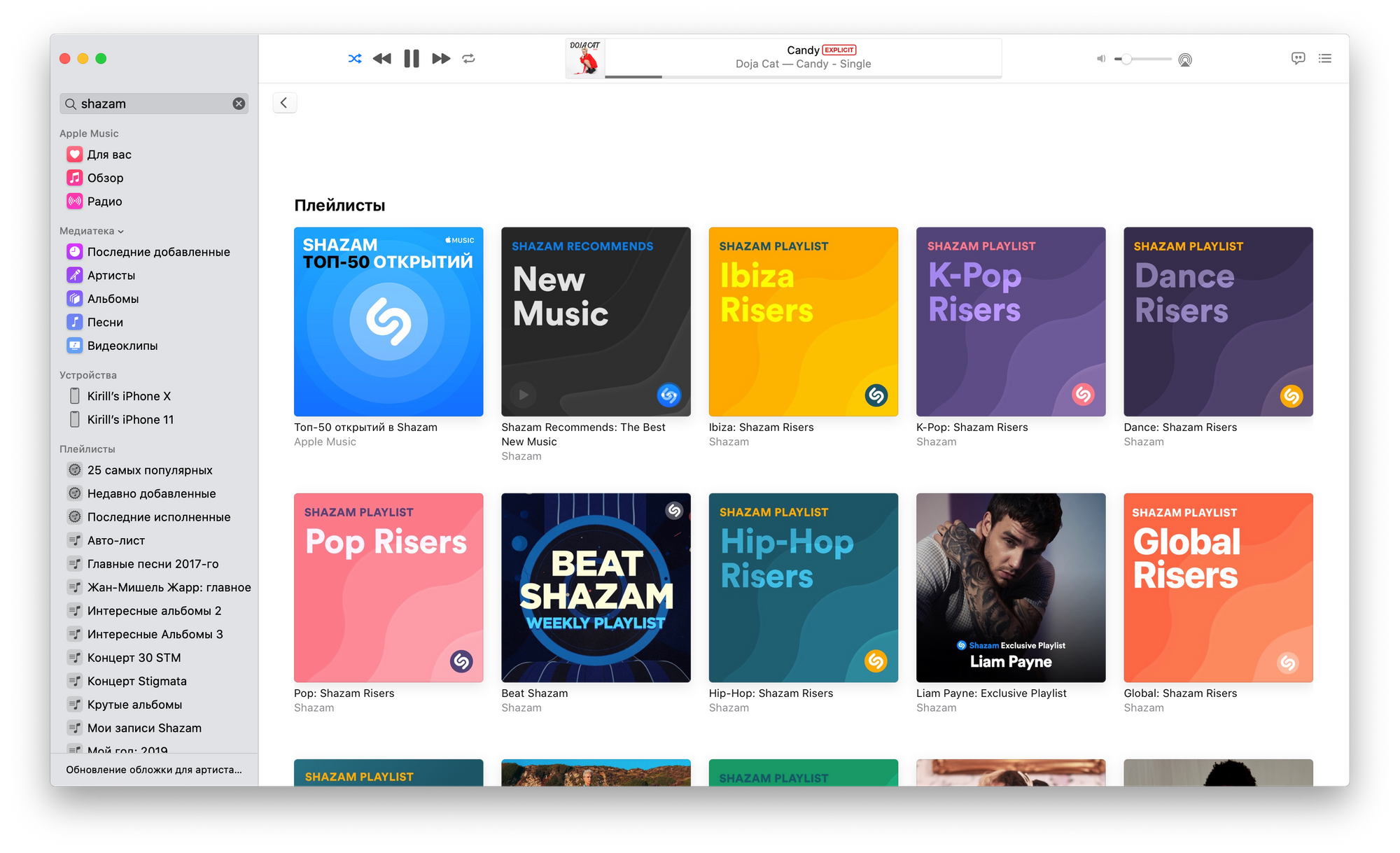The width and height of the screenshot is (1400, 853).
Task: Click Shazam Recommends: The Best New Music title
Action: click(583, 435)
